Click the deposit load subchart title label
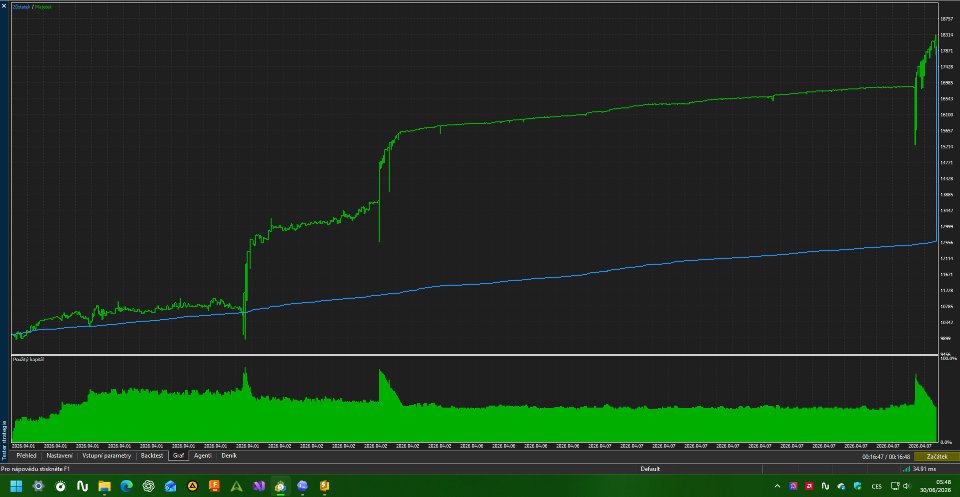 point(30,359)
